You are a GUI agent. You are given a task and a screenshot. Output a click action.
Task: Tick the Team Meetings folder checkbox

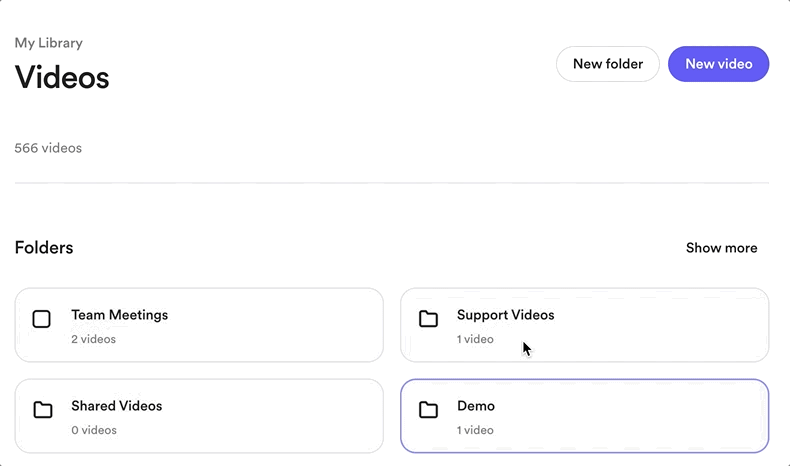(x=41, y=319)
